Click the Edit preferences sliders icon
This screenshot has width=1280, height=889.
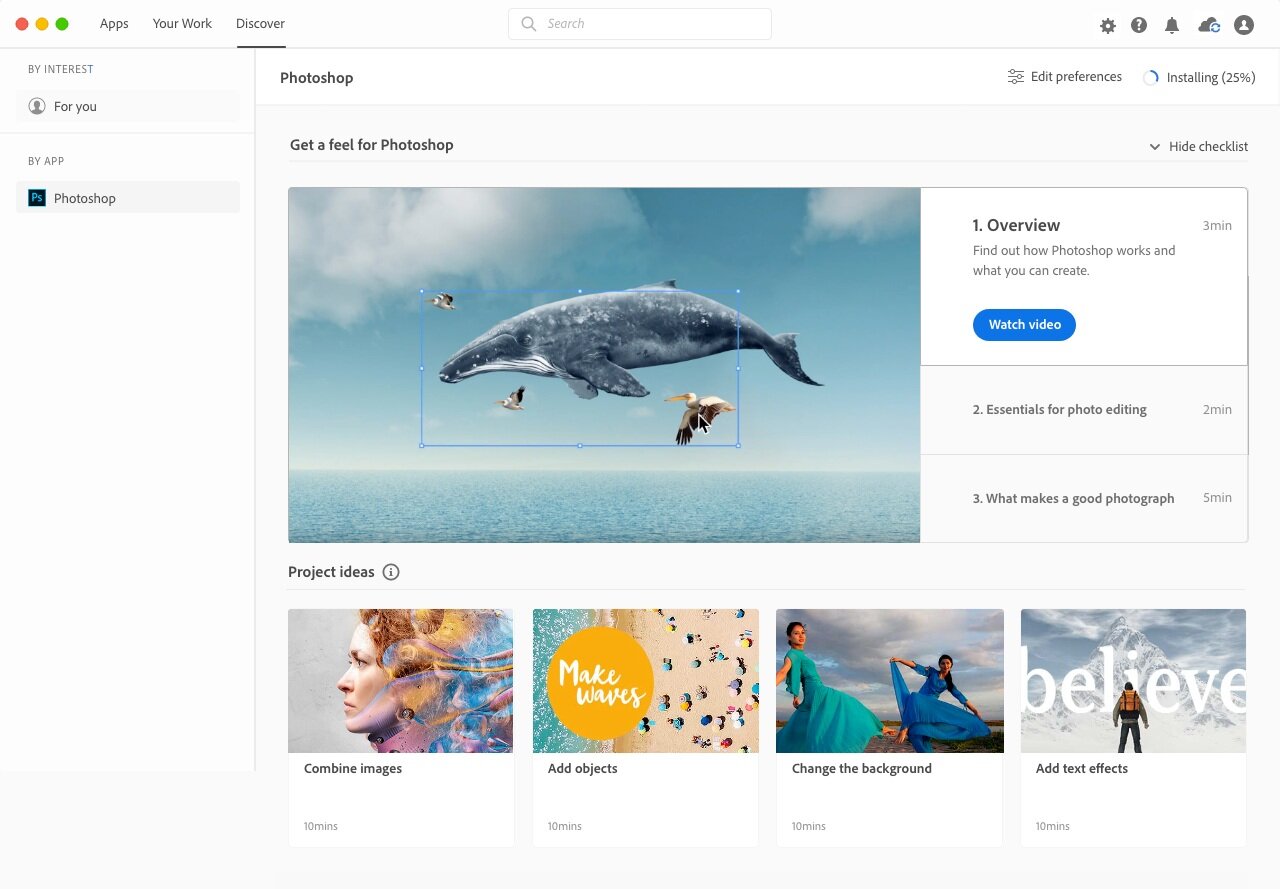pos(1016,77)
